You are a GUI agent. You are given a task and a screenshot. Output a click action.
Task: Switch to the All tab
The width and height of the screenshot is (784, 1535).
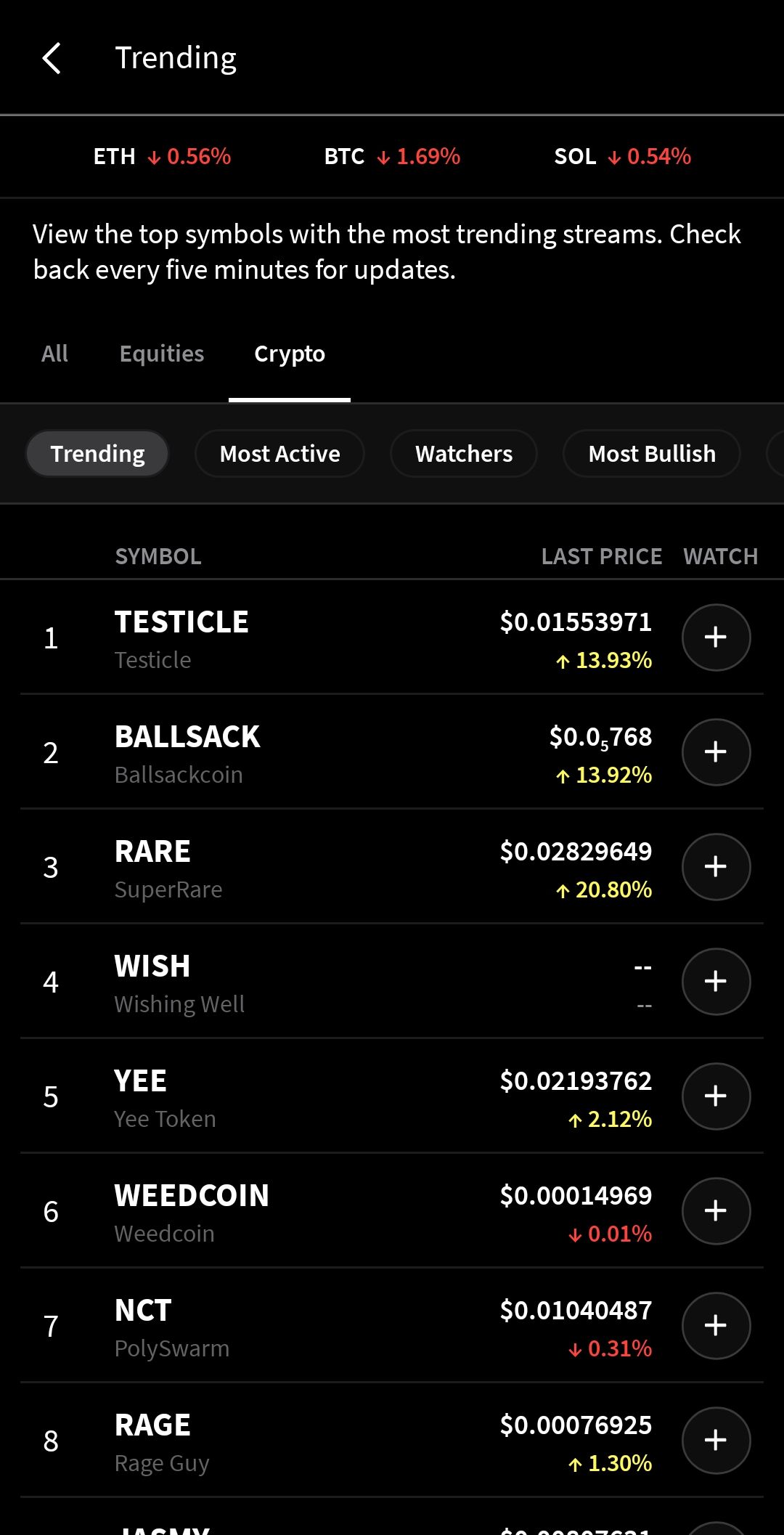coord(54,354)
